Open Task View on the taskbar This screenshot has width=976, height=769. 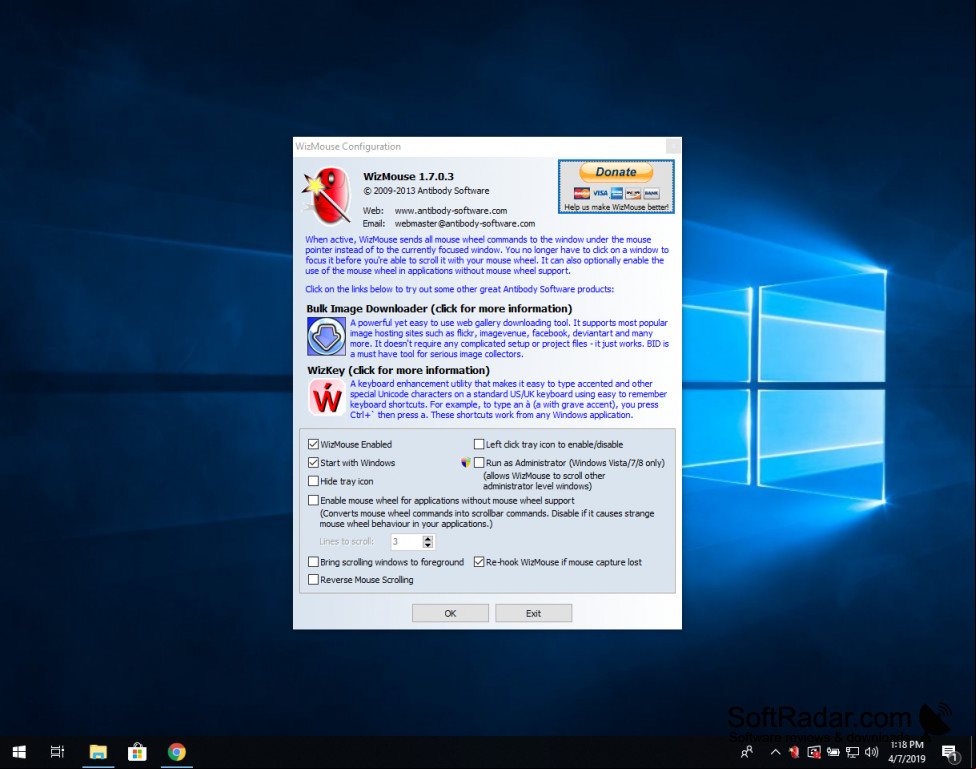point(57,752)
